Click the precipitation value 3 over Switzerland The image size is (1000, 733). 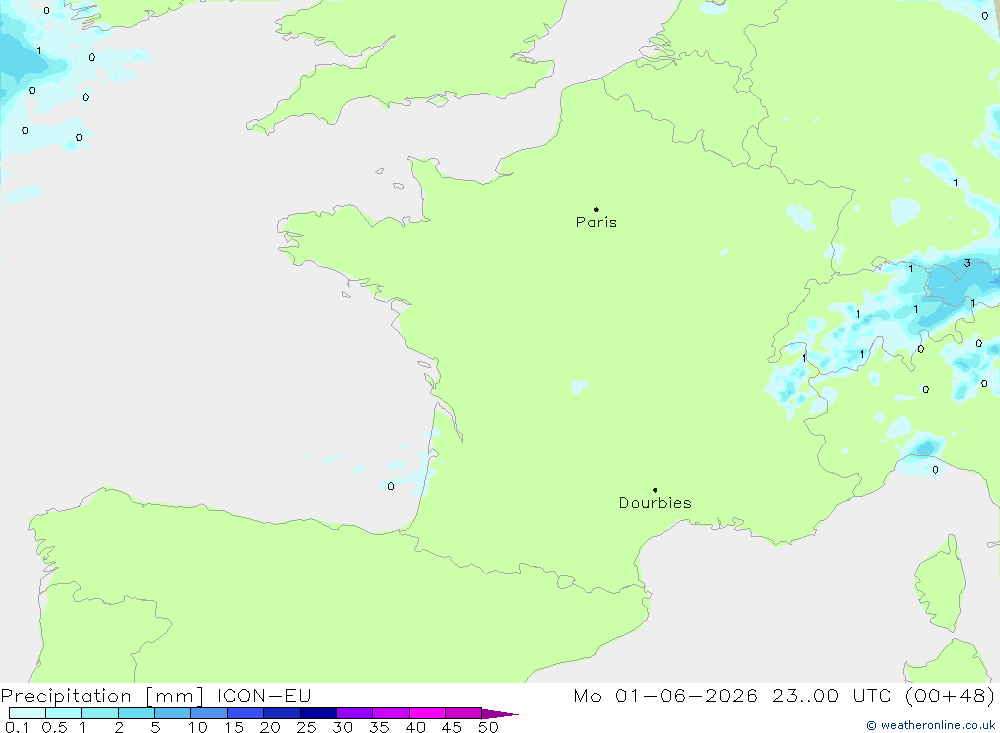point(967,263)
